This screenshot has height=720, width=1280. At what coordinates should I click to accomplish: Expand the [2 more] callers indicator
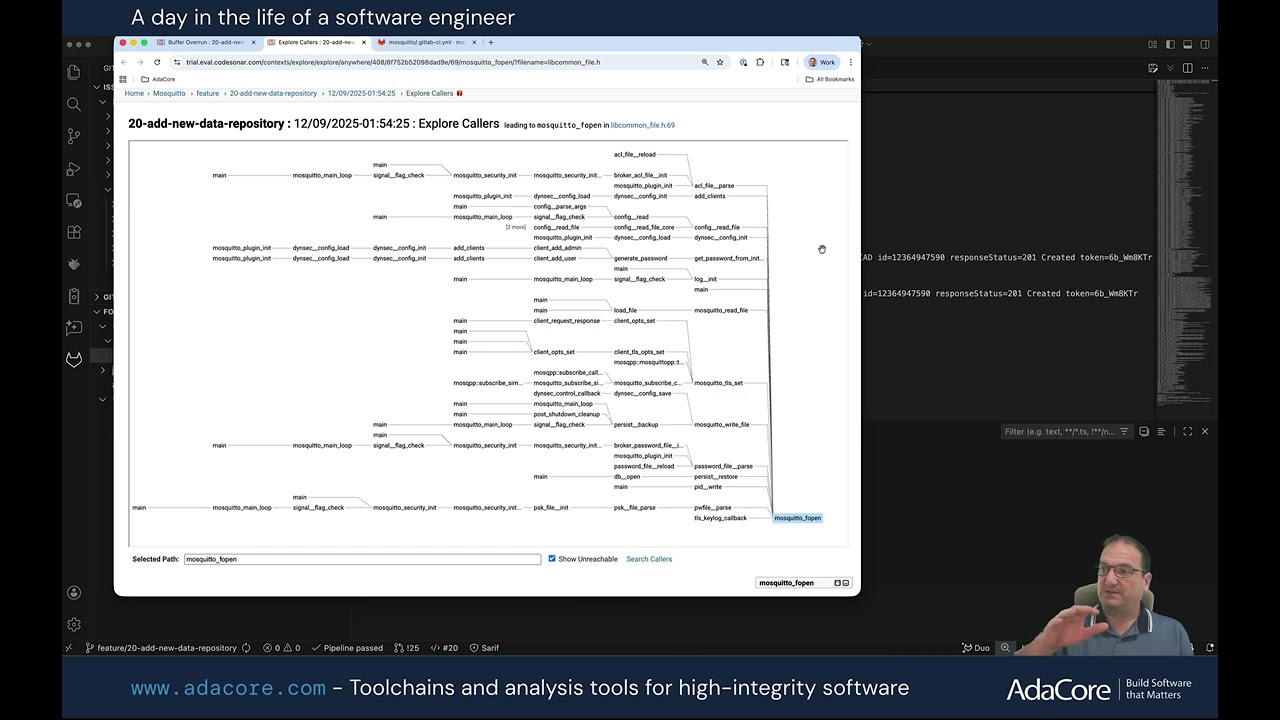pos(515,227)
